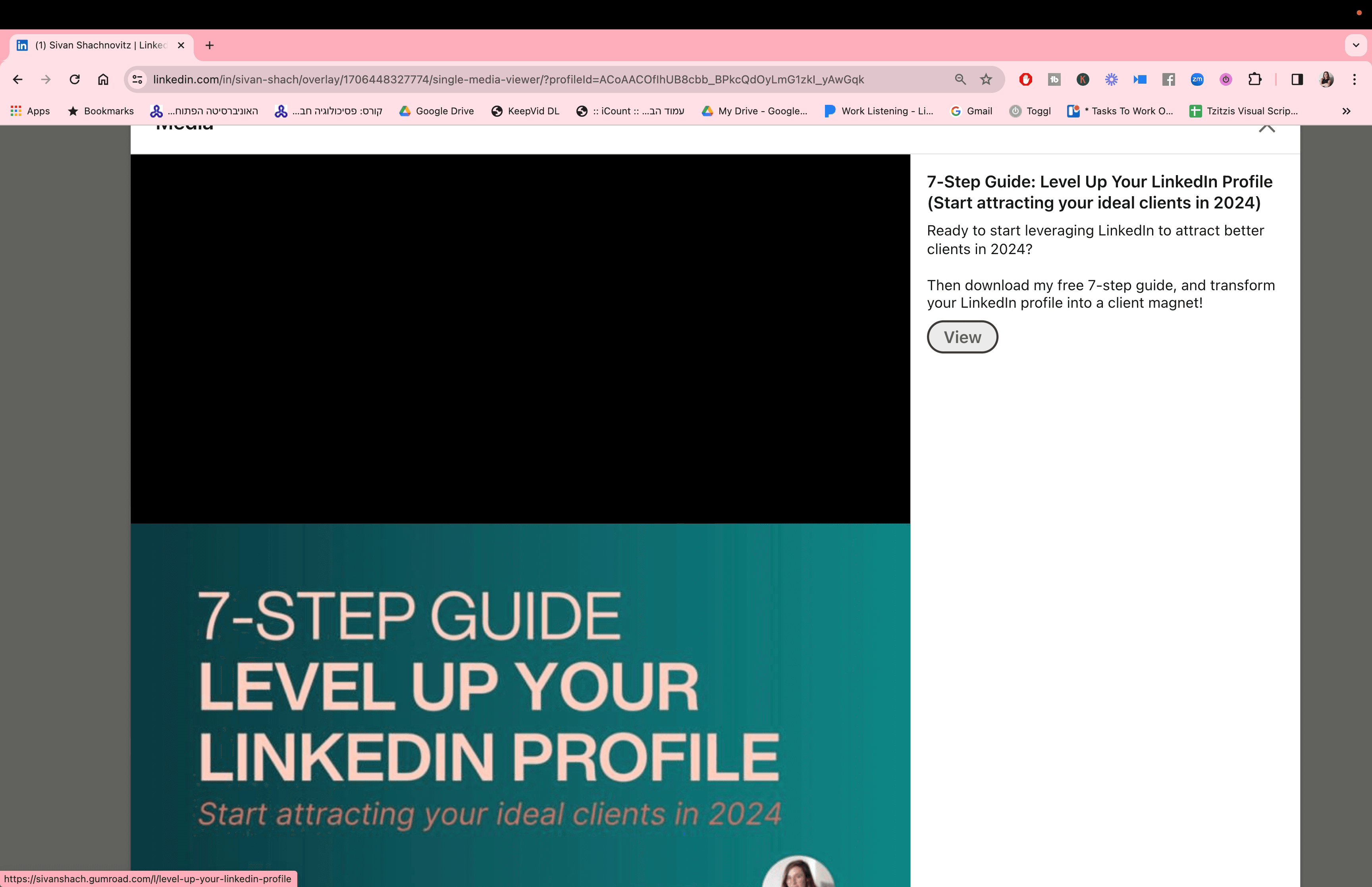Click the View button for the guide
This screenshot has width=1372, height=887.
962,337
